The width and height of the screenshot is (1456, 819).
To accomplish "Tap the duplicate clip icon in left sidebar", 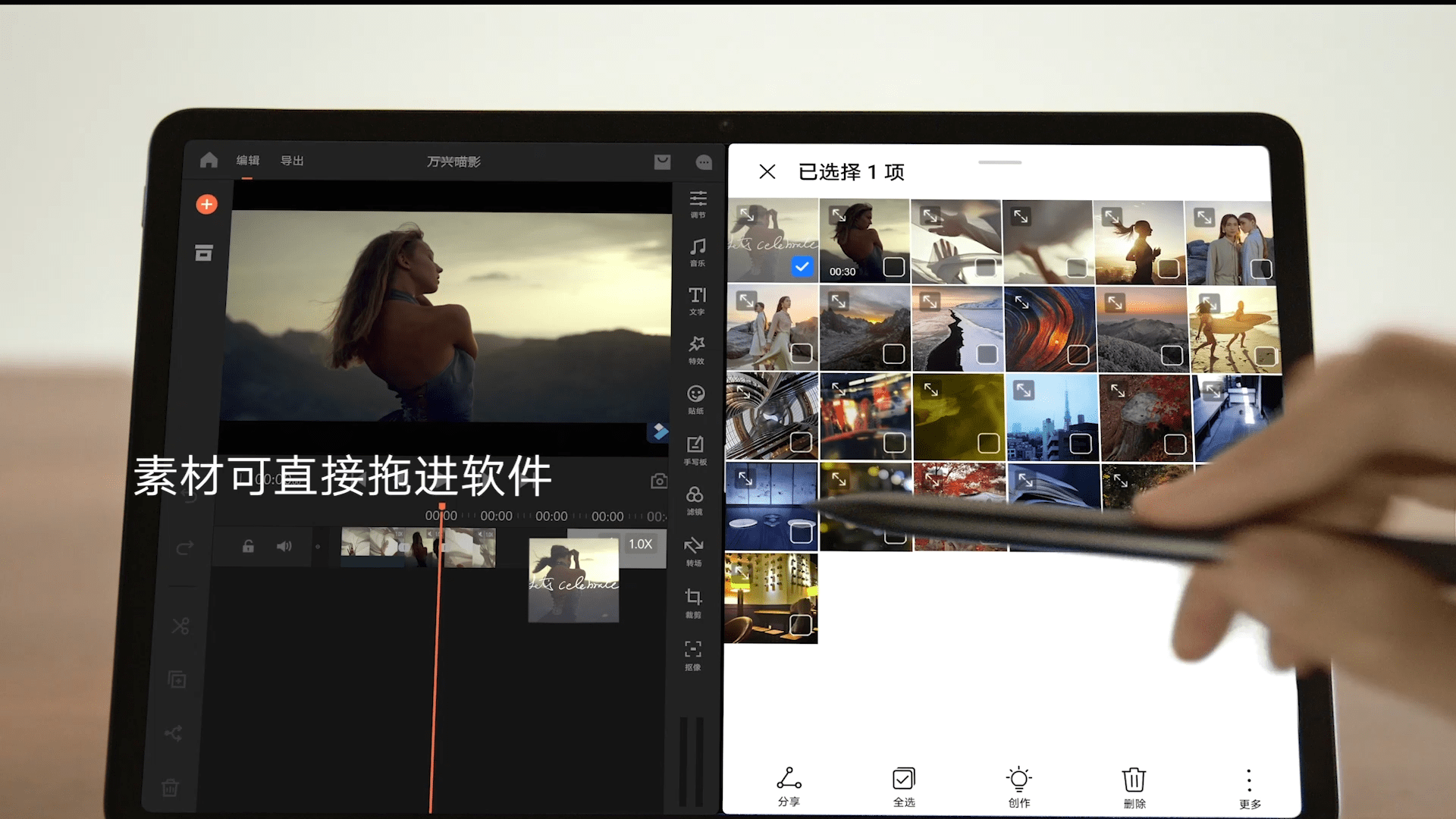I will pyautogui.click(x=177, y=679).
